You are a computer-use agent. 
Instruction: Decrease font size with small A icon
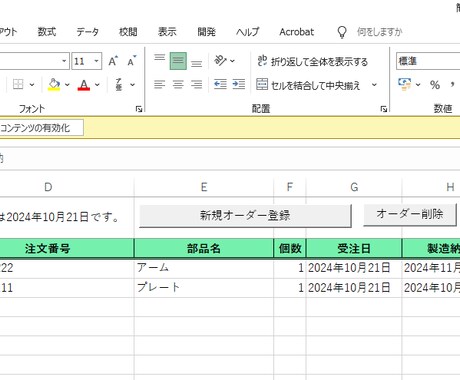click(x=132, y=61)
